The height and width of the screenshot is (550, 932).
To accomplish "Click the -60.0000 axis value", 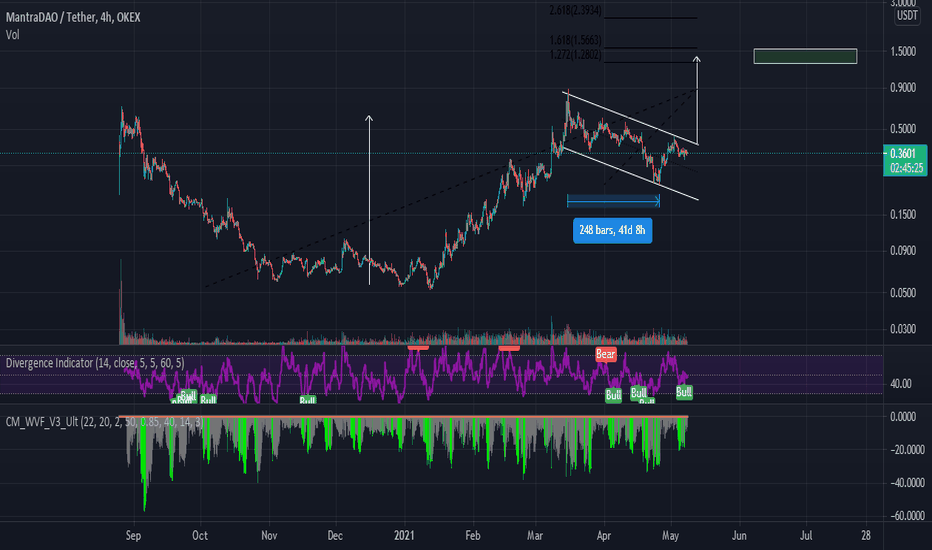I will pyautogui.click(x=906, y=516).
